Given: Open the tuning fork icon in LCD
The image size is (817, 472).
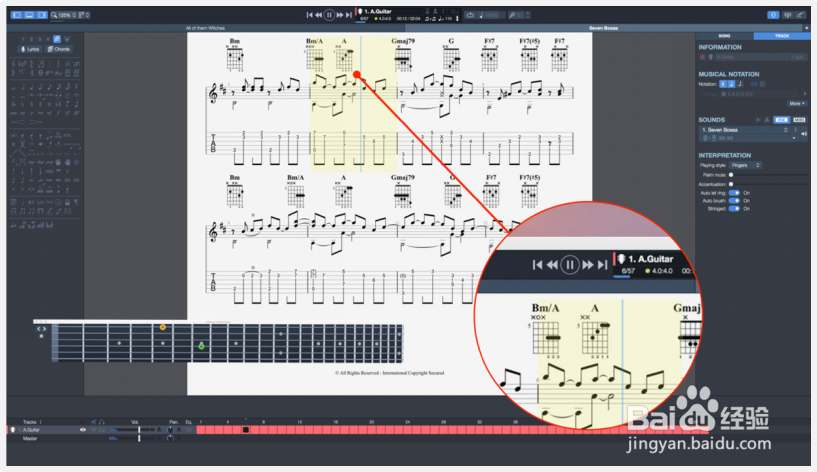Looking at the screenshot, I should [457, 19].
